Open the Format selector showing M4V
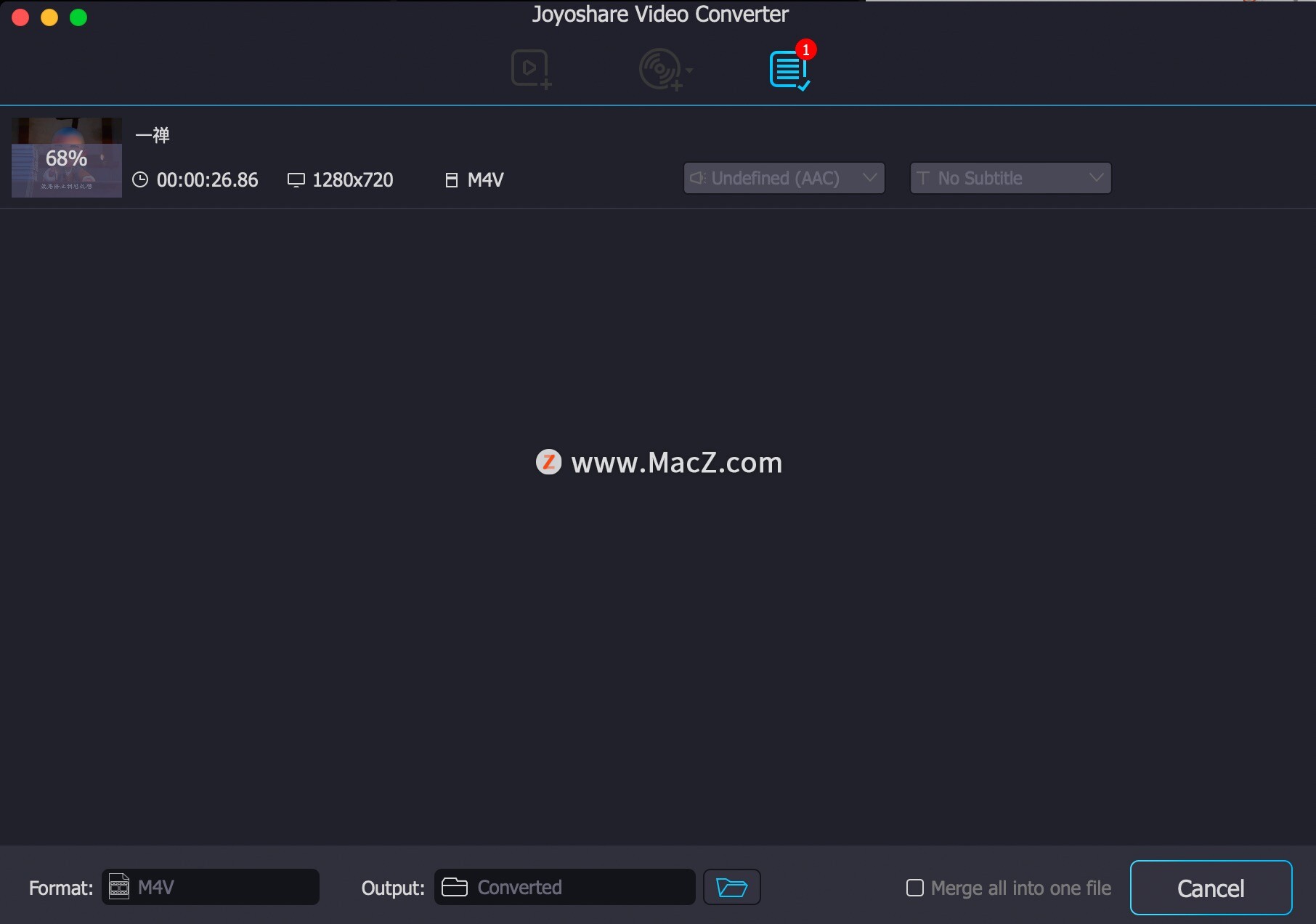Viewport: 1316px width, 924px height. [x=211, y=887]
